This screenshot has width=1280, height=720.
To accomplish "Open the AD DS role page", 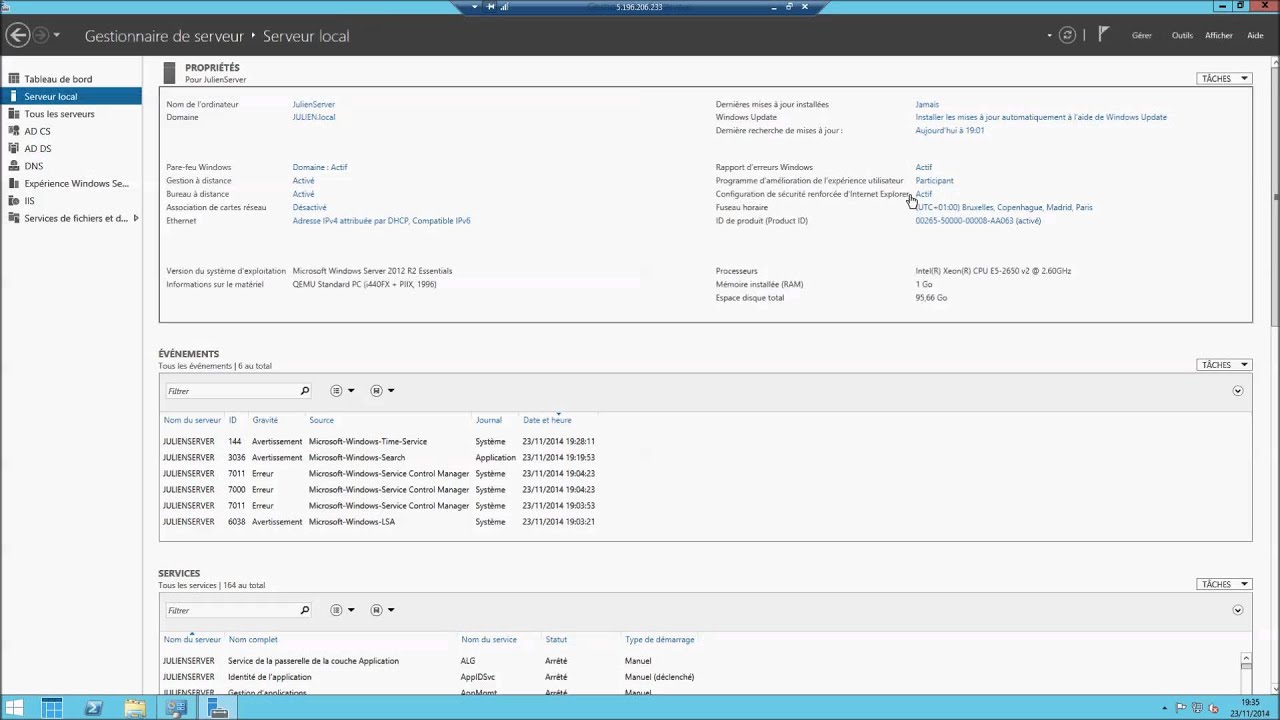I will point(37,149).
